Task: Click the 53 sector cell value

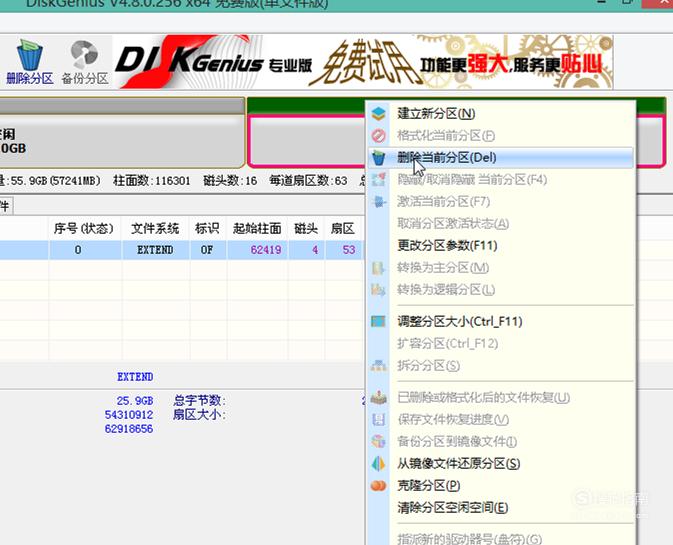Action: coord(349,250)
